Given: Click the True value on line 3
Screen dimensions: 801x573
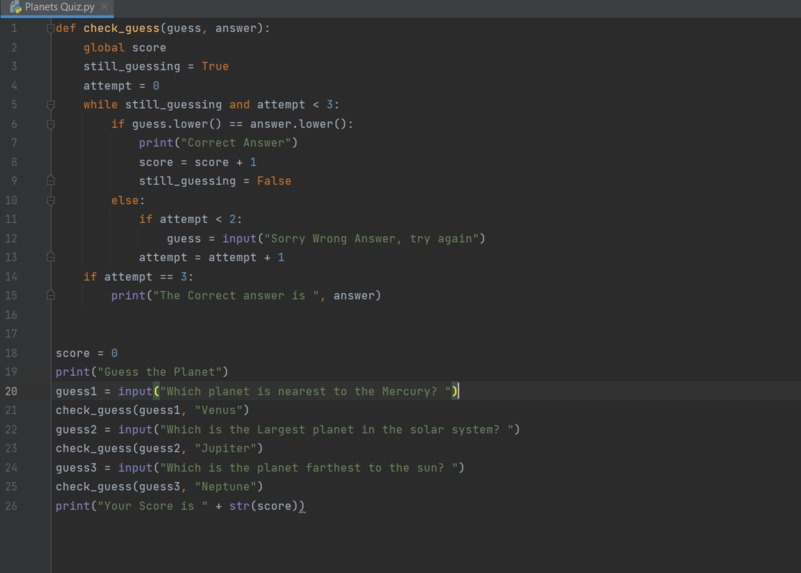Looking at the screenshot, I should coord(215,66).
